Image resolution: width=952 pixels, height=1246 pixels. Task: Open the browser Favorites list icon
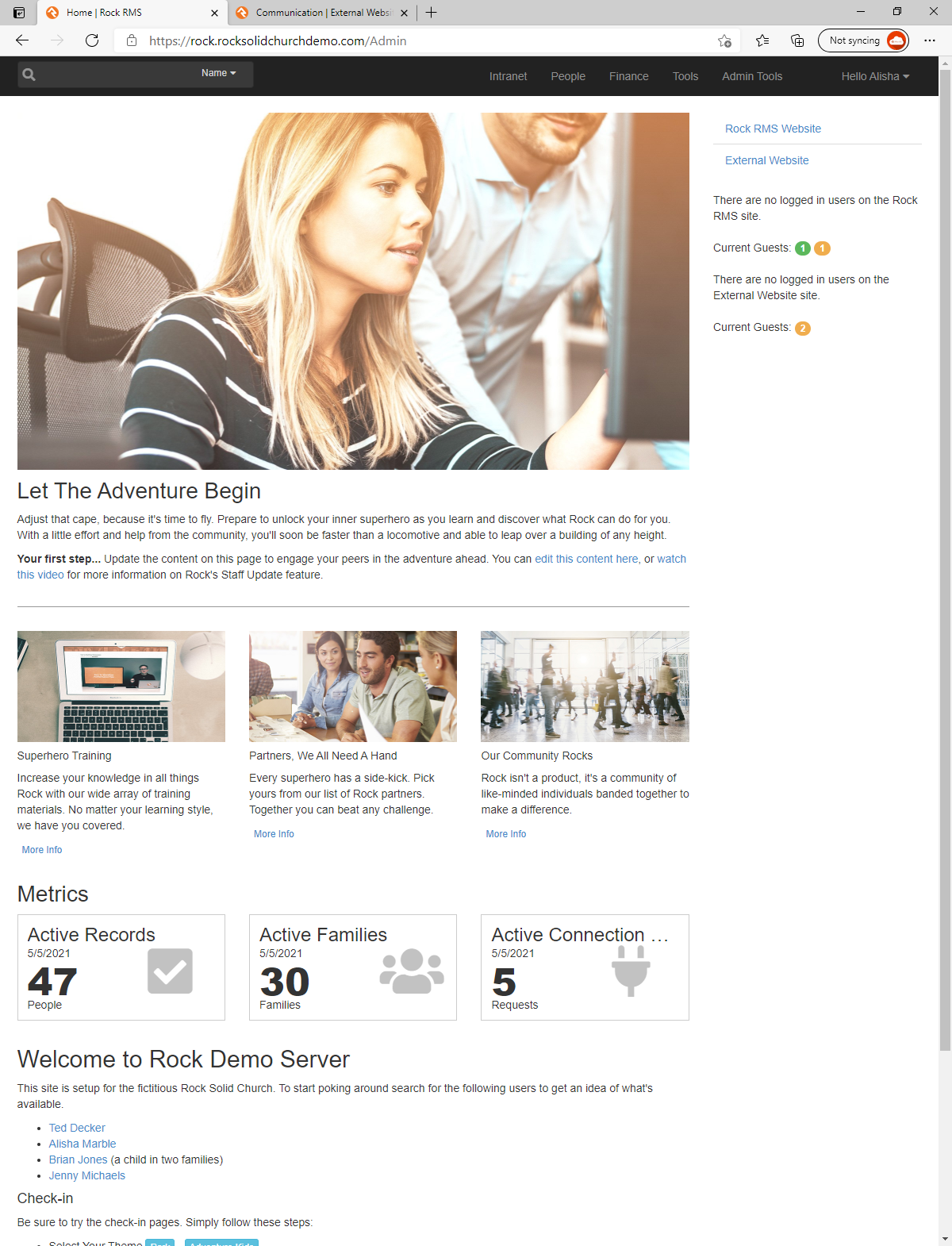762,40
